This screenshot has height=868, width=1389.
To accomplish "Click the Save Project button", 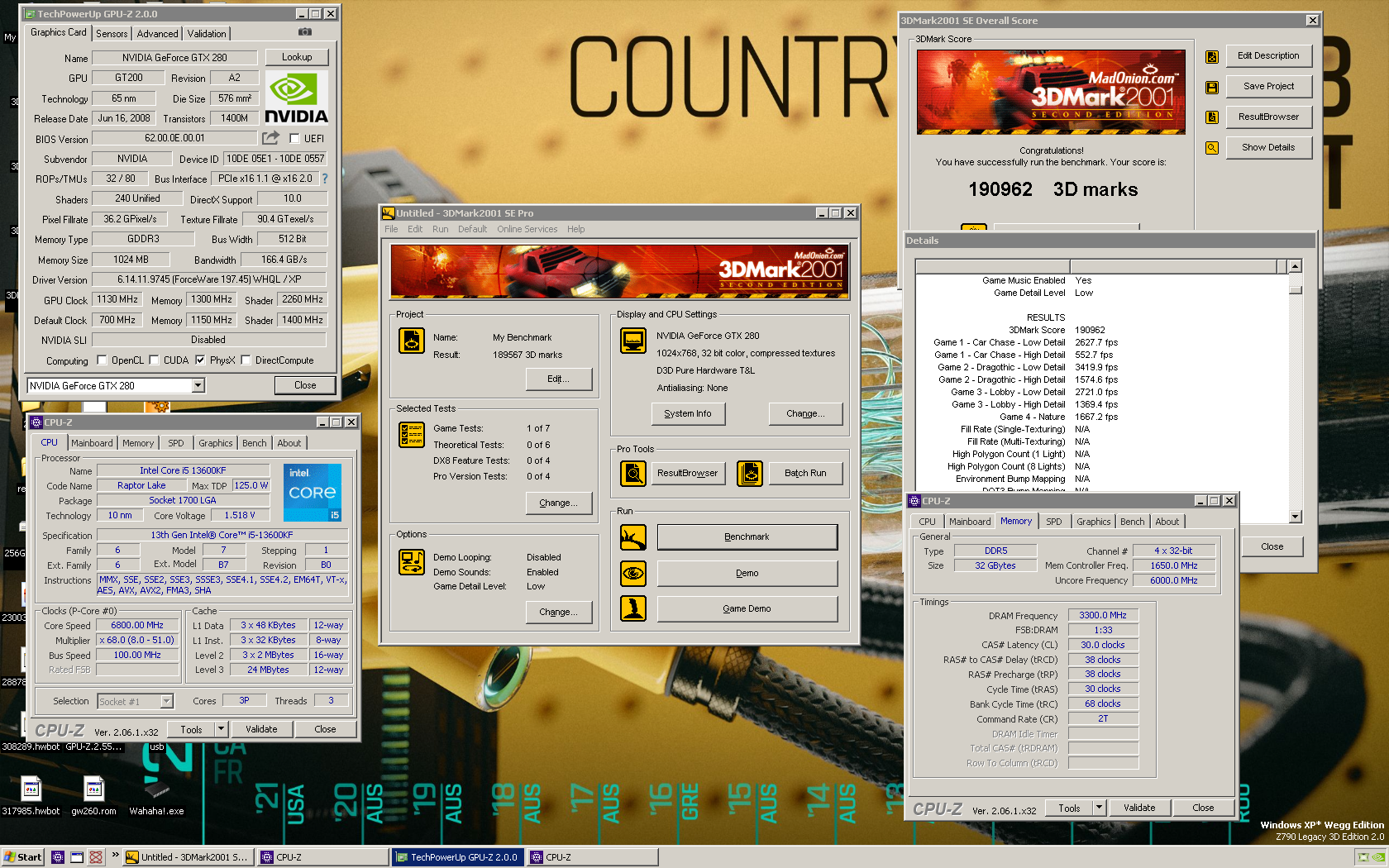I will point(1268,87).
